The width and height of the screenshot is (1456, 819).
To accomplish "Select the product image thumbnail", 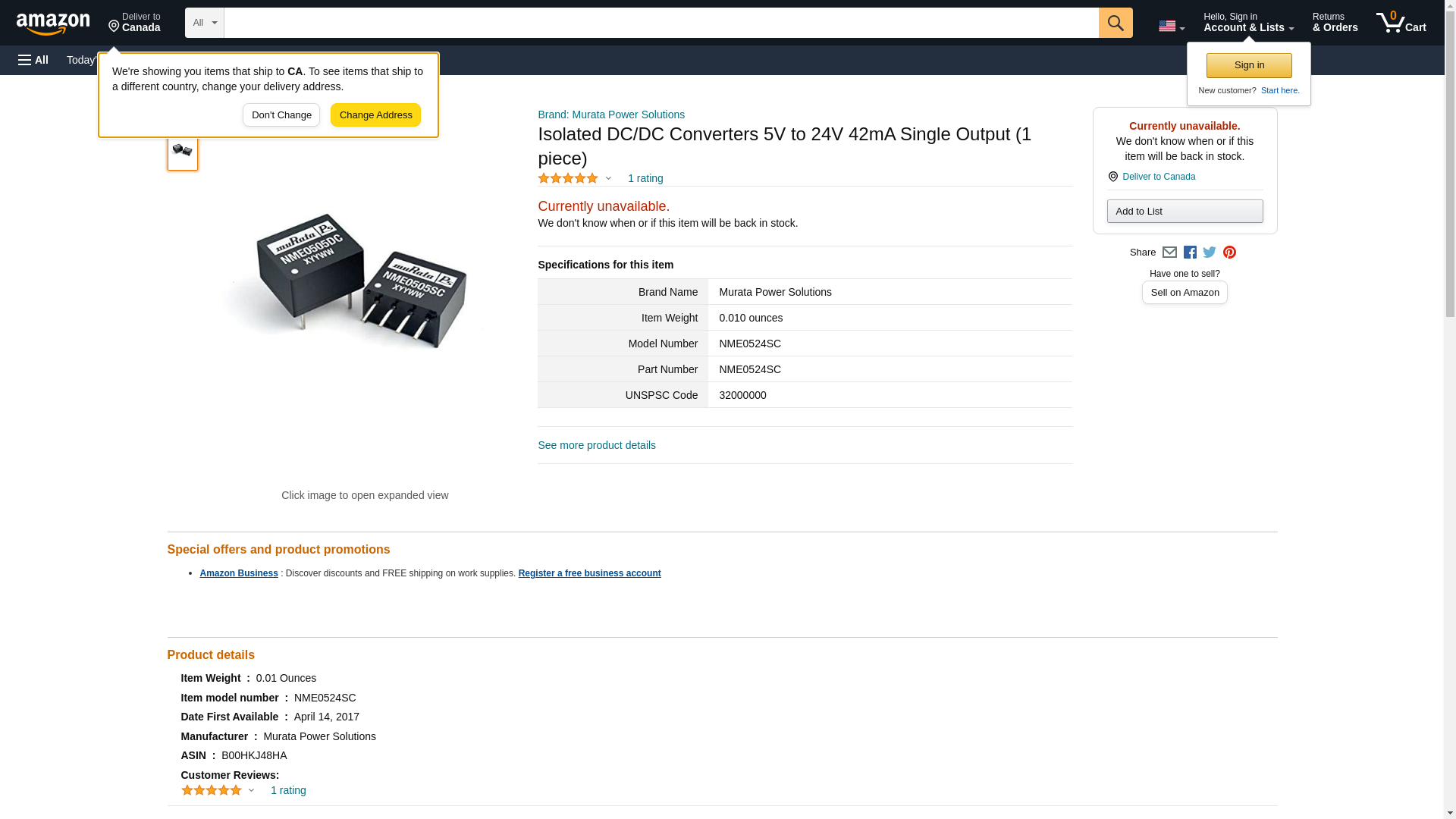I will [182, 151].
